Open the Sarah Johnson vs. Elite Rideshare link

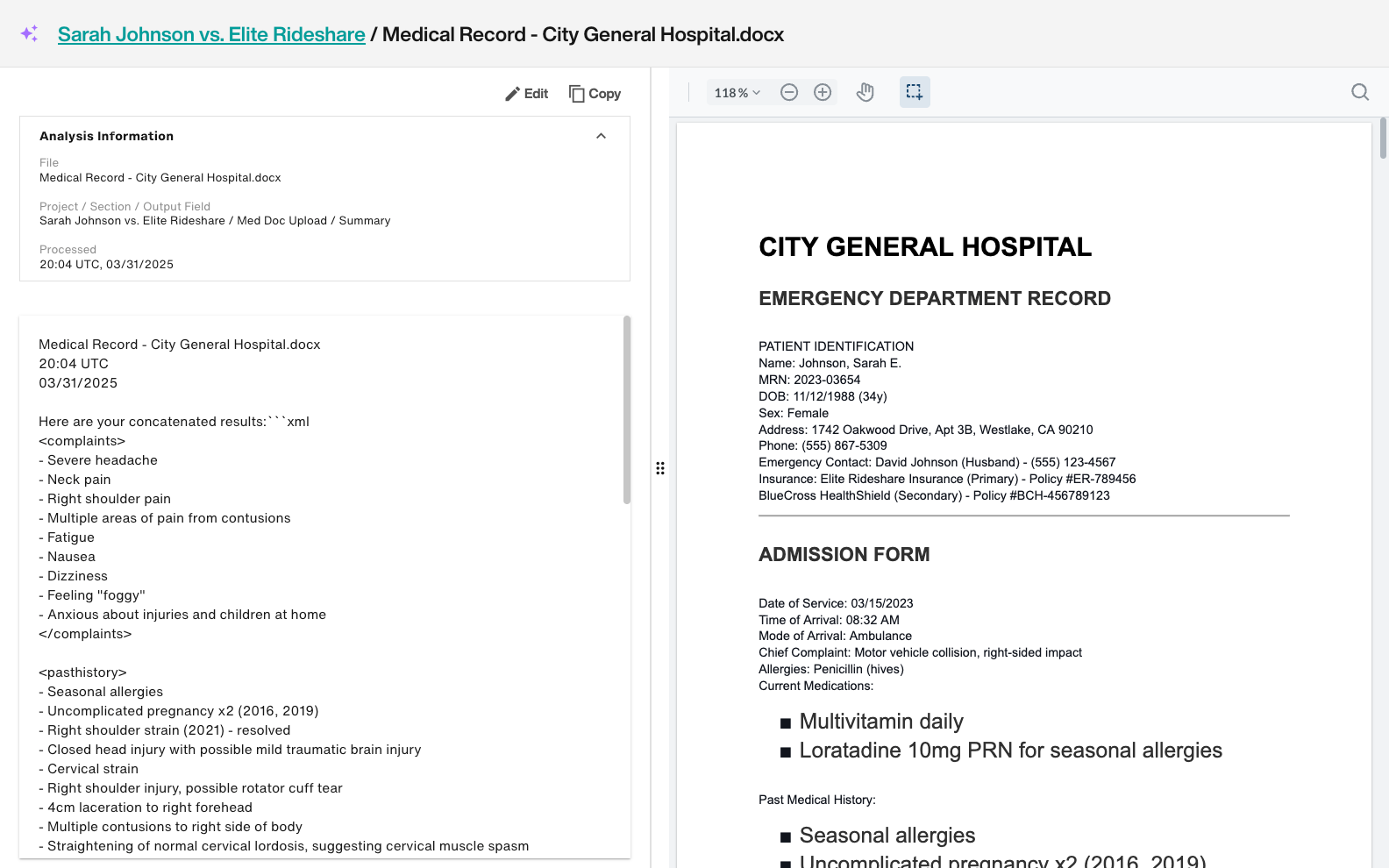211,34
